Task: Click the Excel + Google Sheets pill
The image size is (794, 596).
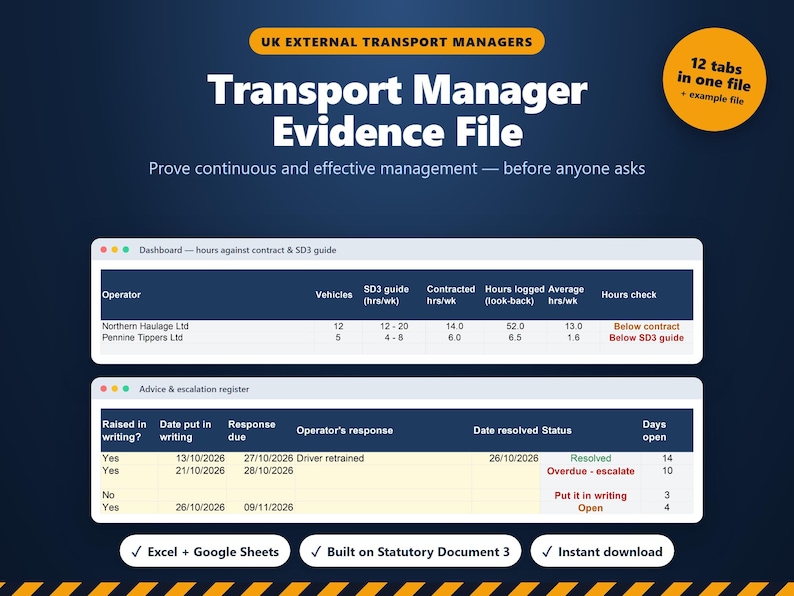Action: 205,551
